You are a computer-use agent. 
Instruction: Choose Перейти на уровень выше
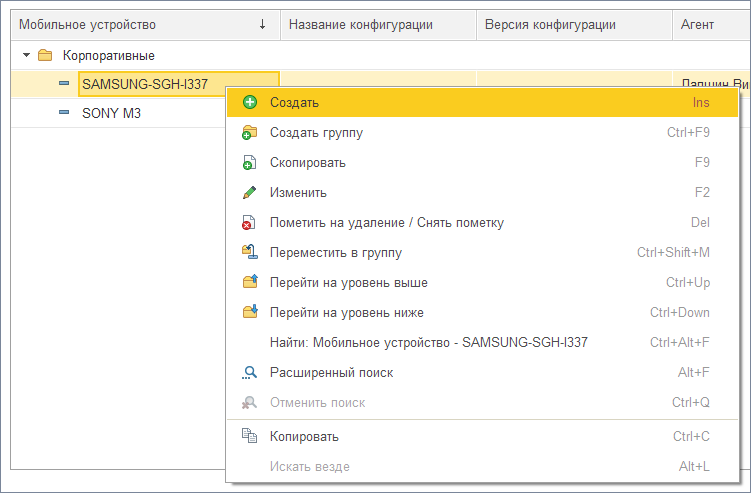click(482, 283)
